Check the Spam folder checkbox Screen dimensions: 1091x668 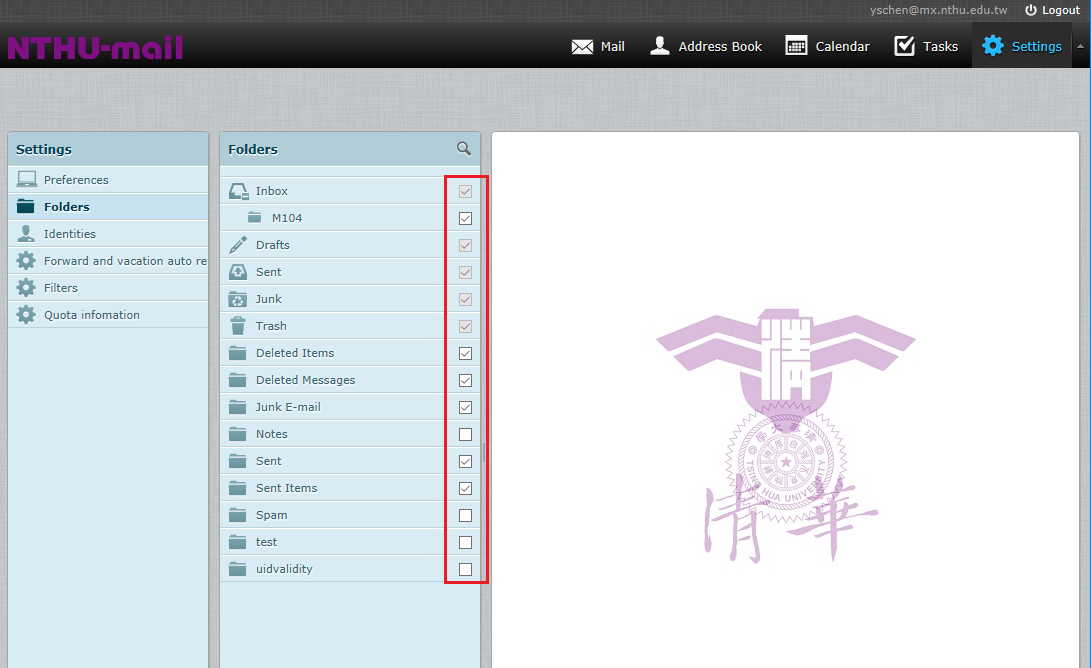465,515
